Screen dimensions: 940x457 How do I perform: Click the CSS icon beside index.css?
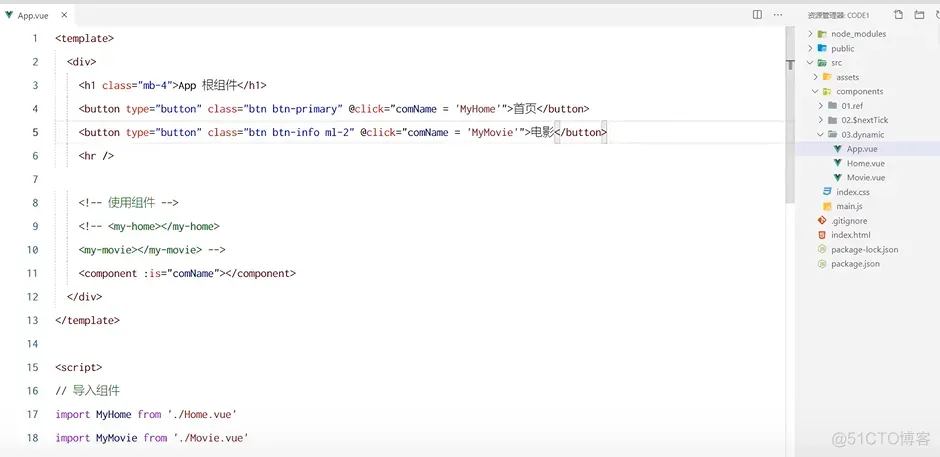[827, 192]
